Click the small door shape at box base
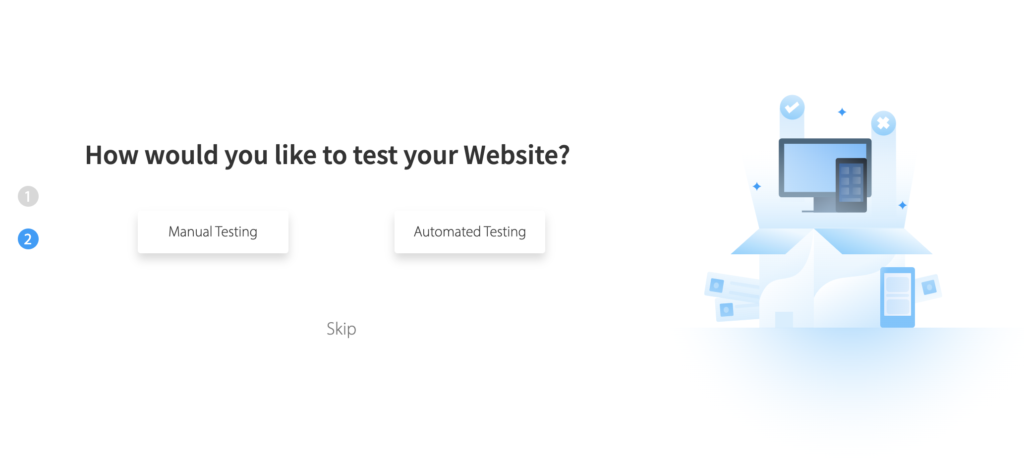 (784, 319)
